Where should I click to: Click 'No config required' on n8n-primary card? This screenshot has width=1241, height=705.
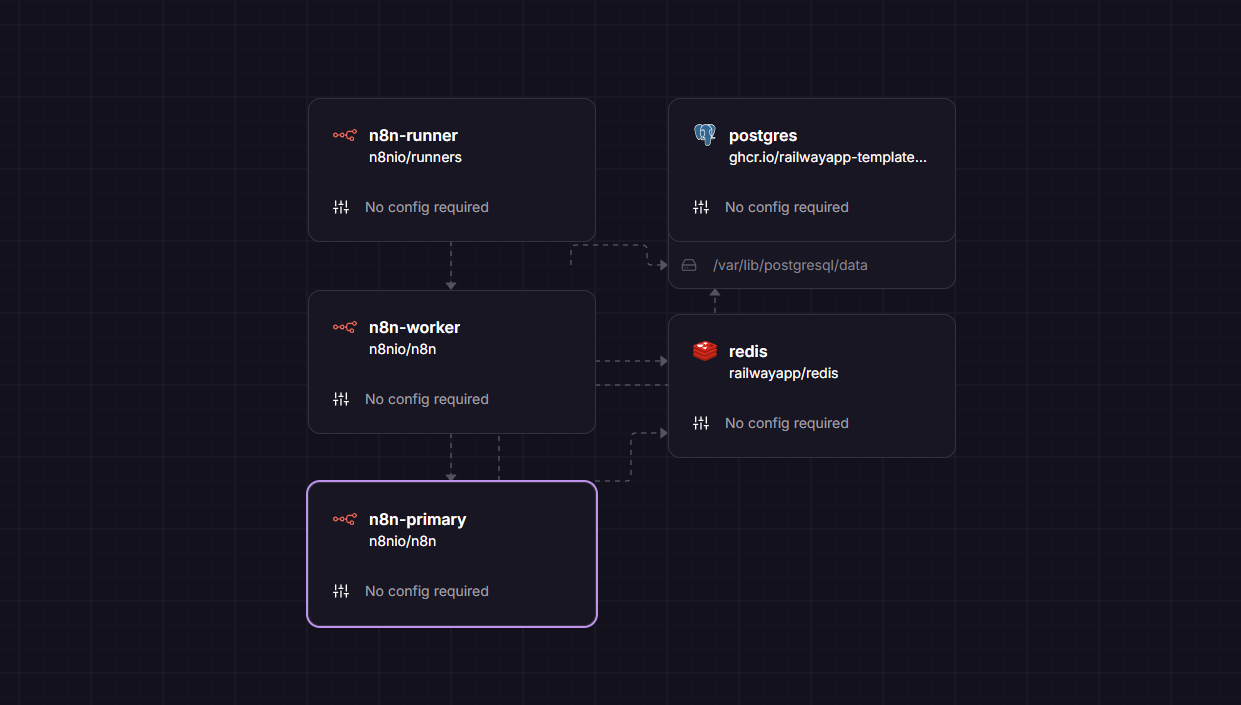(427, 591)
